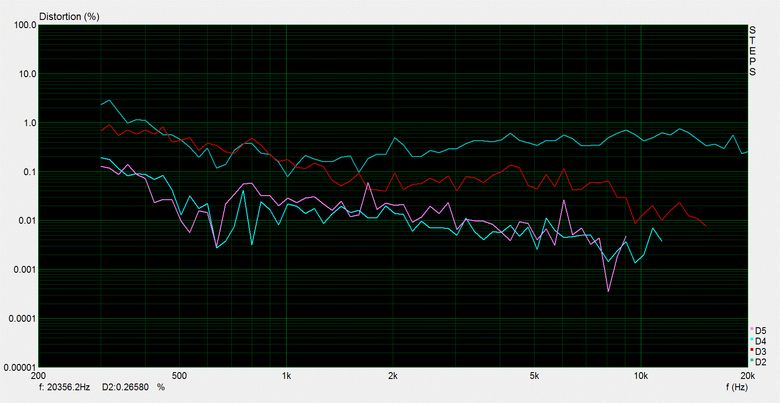Click the cursor readout 'f: 20356.2Hz'

64,387
